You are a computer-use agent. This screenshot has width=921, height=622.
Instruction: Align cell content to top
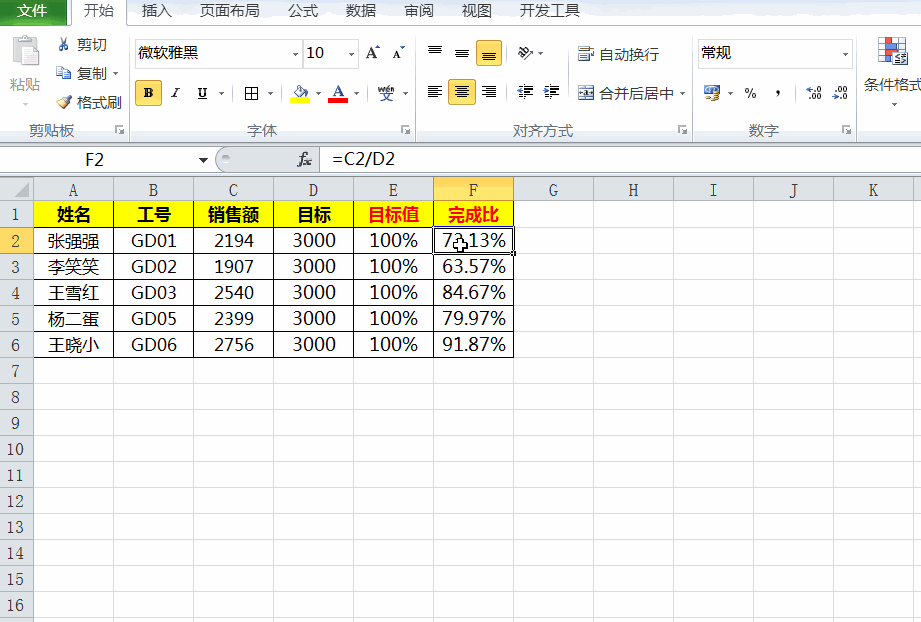(x=435, y=53)
